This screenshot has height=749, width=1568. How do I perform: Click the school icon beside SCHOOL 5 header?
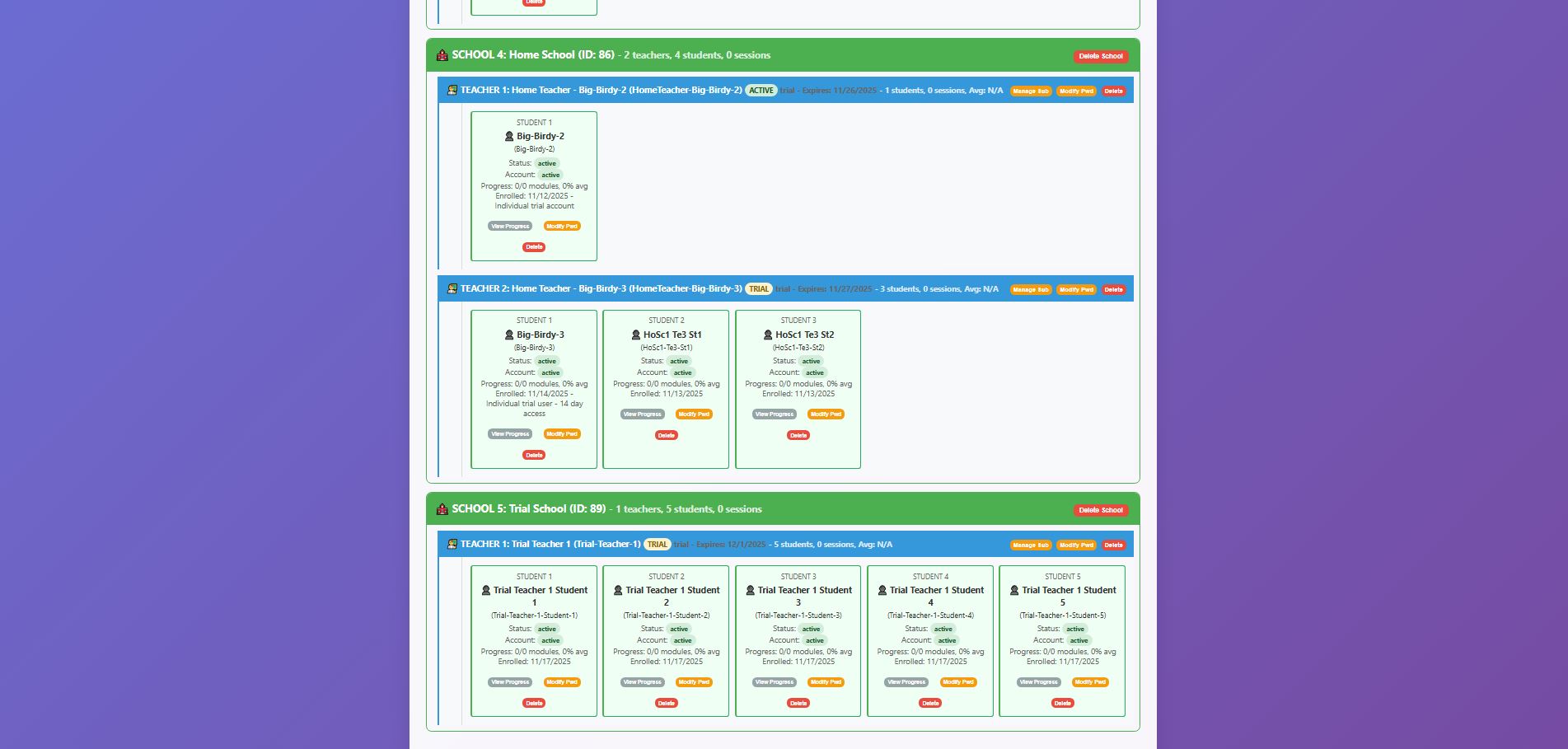click(439, 509)
